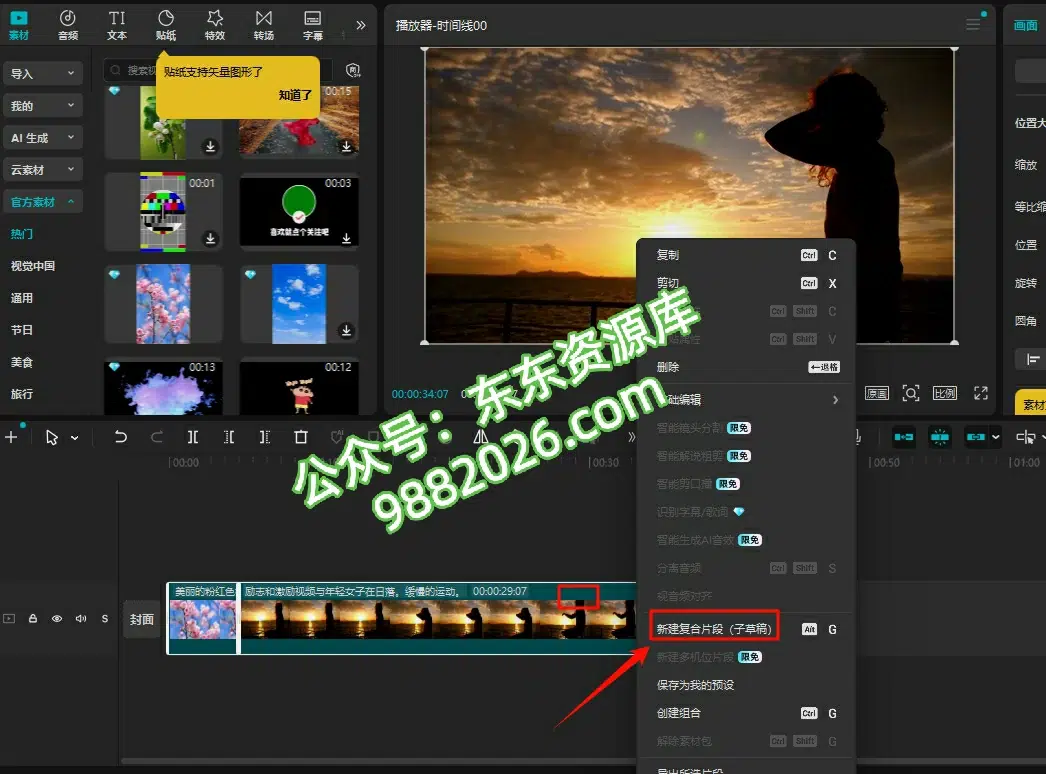The image size is (1046, 774).
Task: Open the 特效 (Effects) panel
Action: 215,25
